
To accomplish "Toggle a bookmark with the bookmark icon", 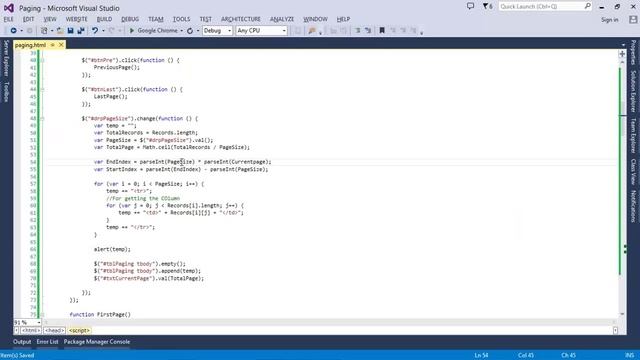I will coord(382,31).
